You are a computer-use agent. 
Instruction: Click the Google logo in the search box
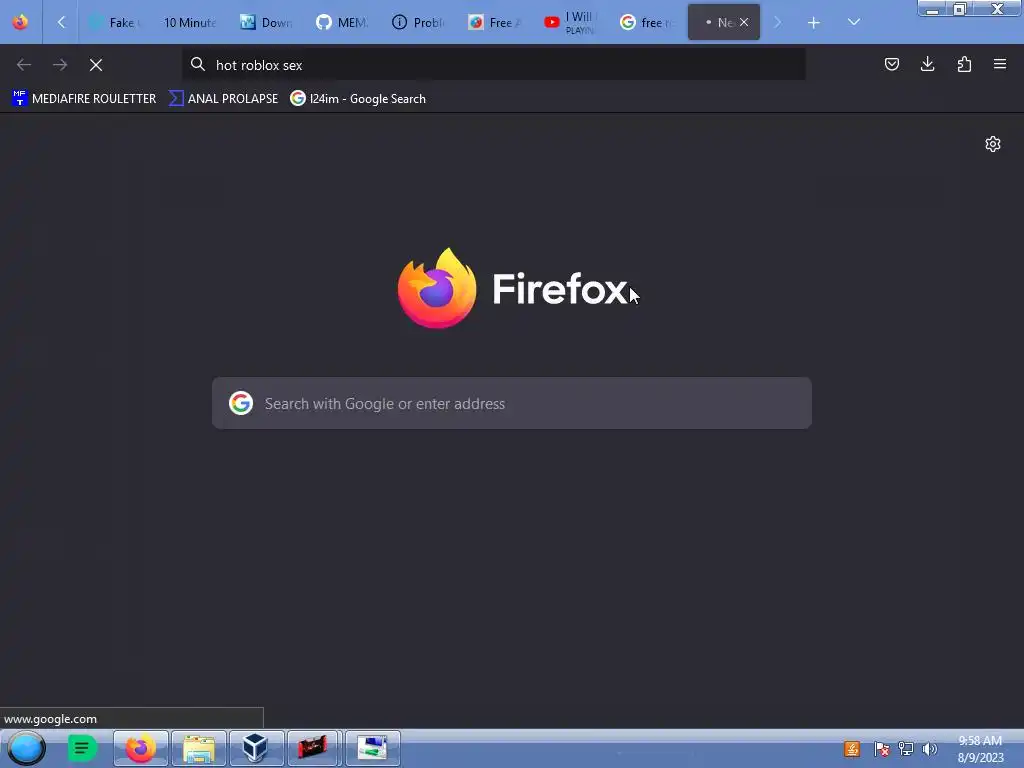[x=241, y=403]
